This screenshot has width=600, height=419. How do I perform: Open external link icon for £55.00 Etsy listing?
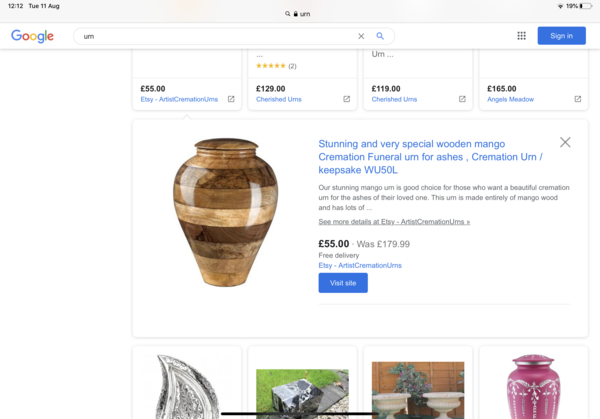(231, 99)
